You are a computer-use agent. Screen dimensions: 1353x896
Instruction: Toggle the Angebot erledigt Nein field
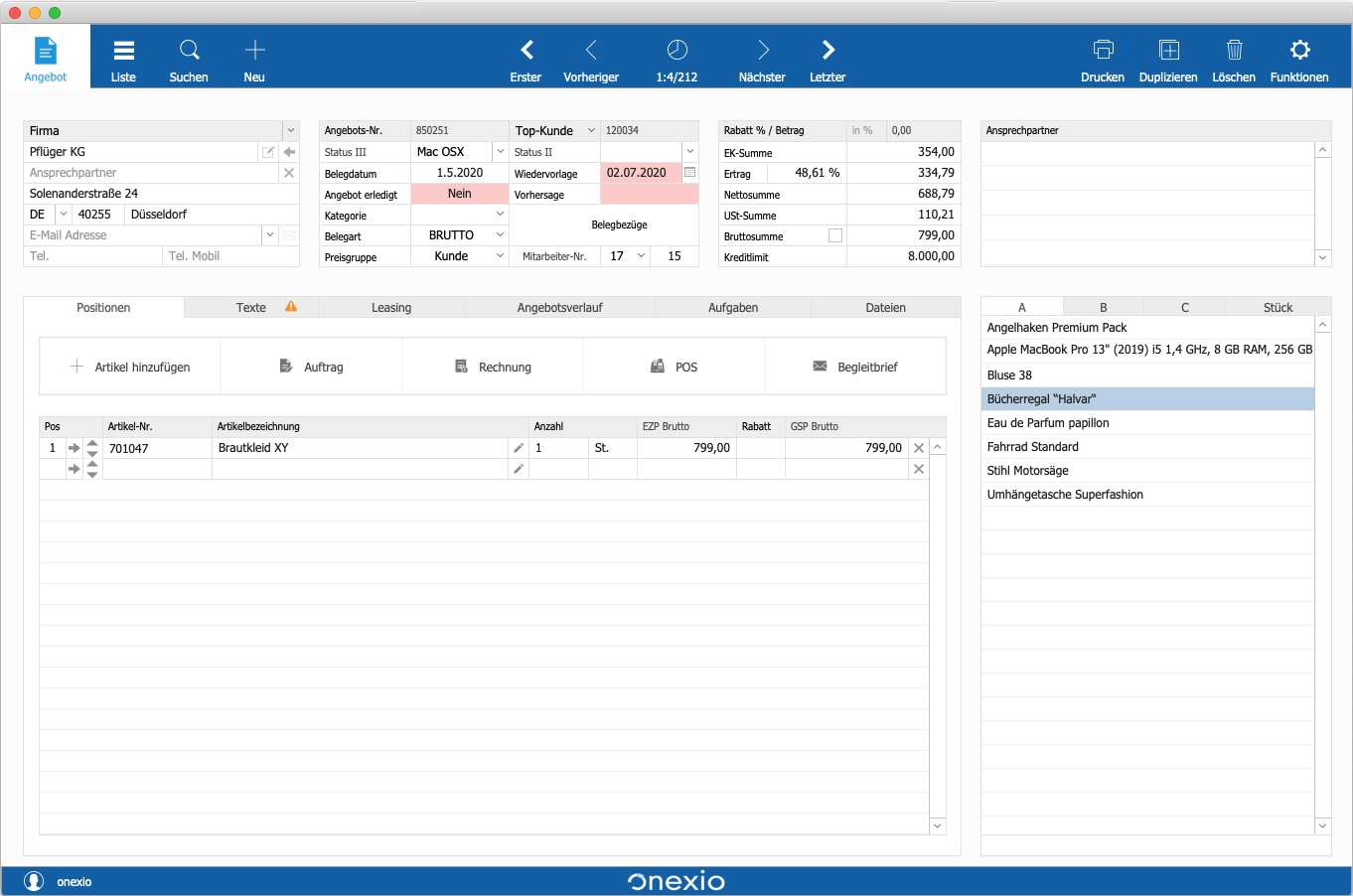460,194
